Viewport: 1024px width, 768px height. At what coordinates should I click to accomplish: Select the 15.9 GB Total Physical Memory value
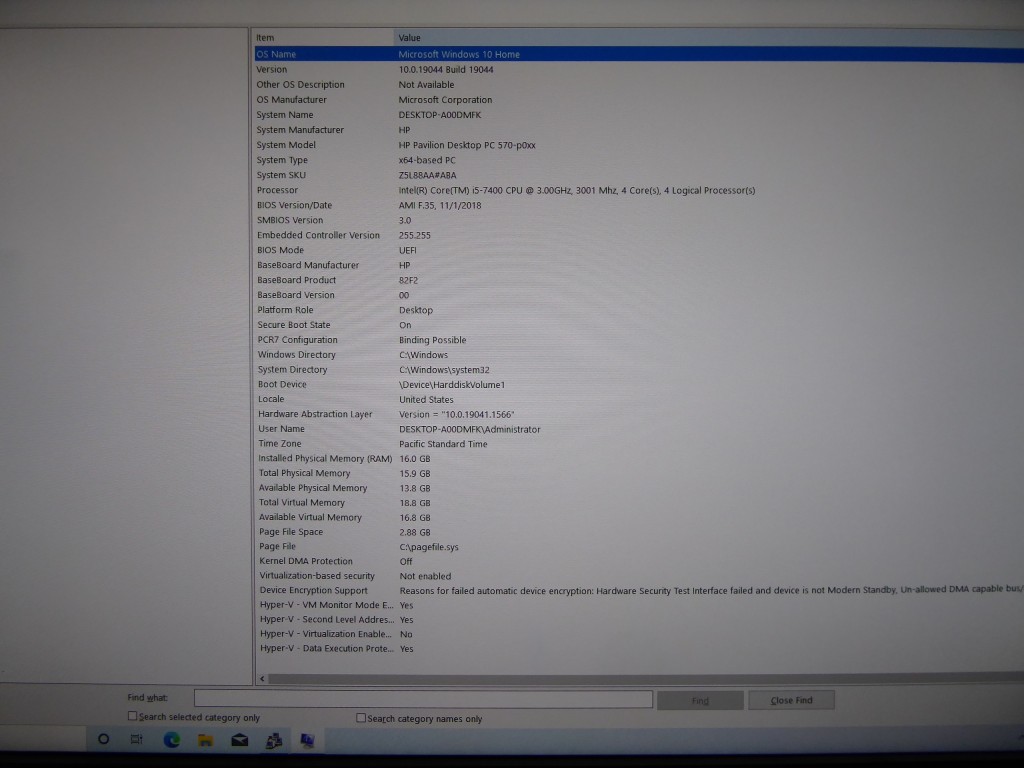pyautogui.click(x=415, y=473)
